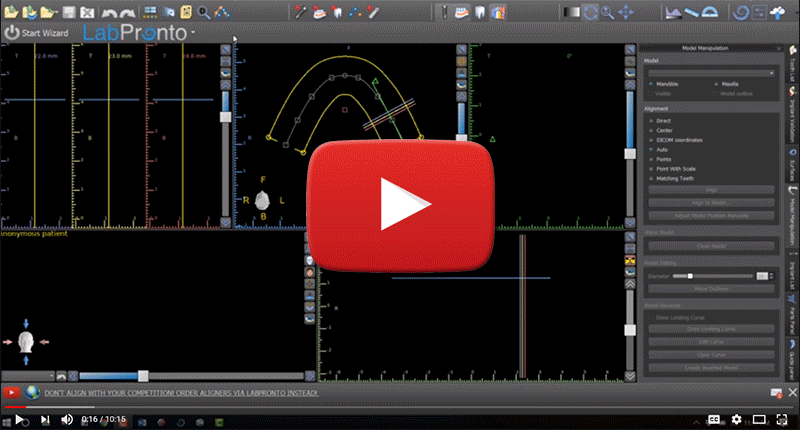Select the ruler distance measurement tool
800x430 pixels.
(691, 12)
